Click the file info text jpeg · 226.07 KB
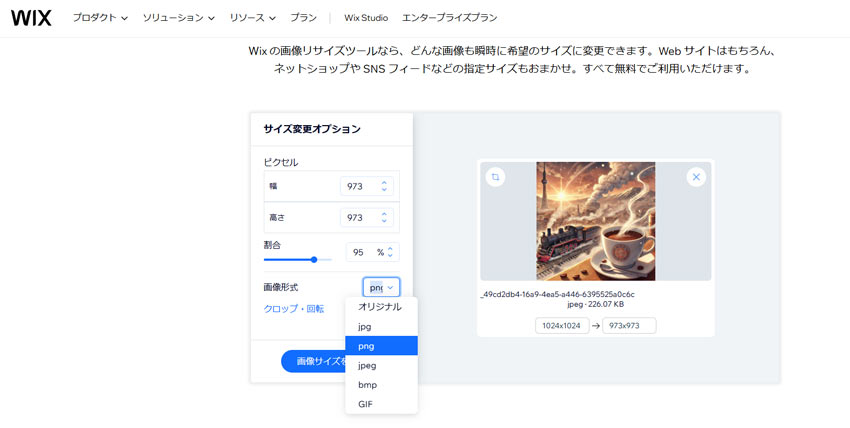 (595, 304)
